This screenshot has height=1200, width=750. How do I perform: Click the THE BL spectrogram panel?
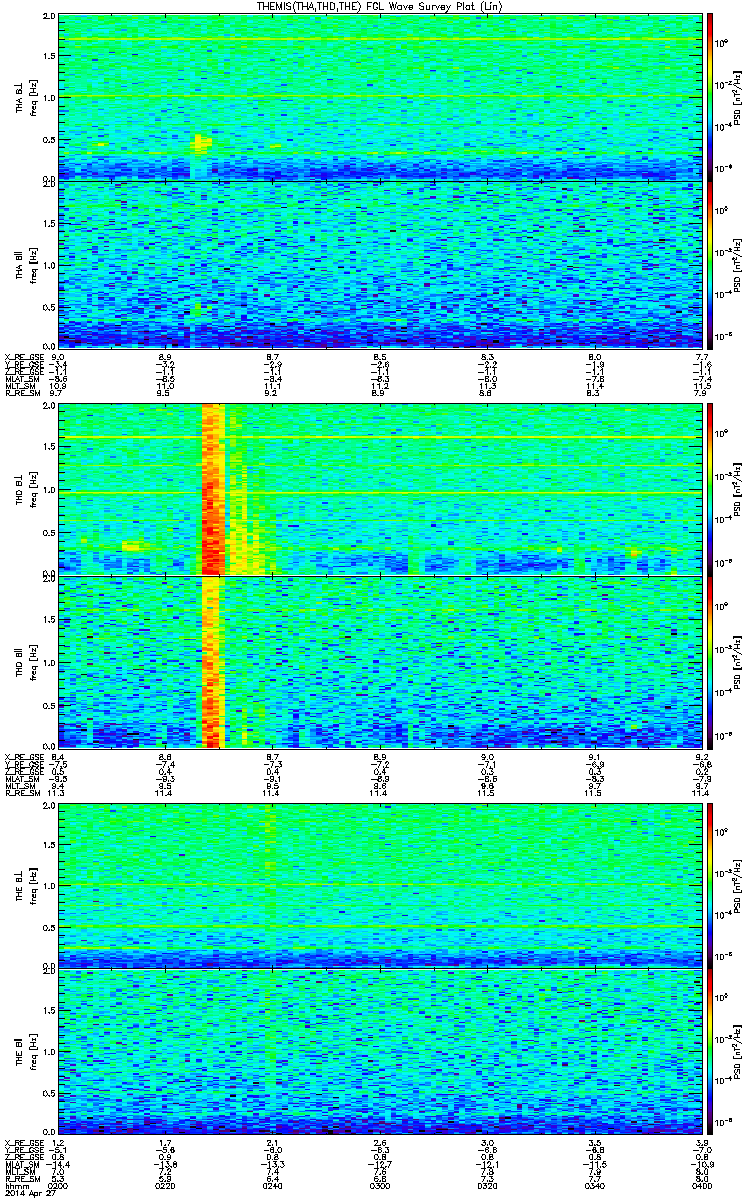click(x=380, y=885)
